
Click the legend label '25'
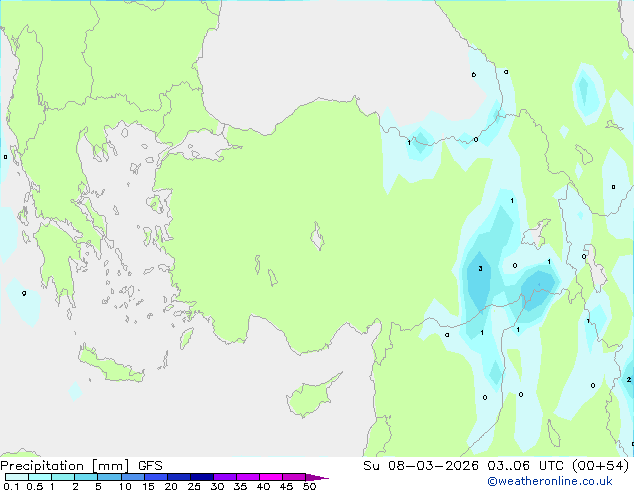click(x=194, y=486)
